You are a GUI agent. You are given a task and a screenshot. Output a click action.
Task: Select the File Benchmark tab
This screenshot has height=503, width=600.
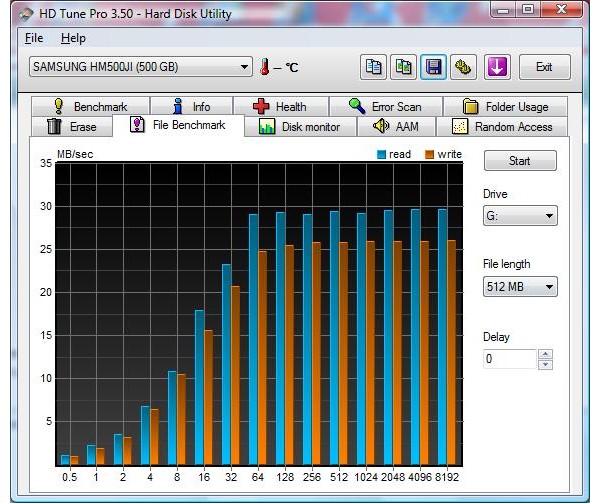tap(178, 125)
